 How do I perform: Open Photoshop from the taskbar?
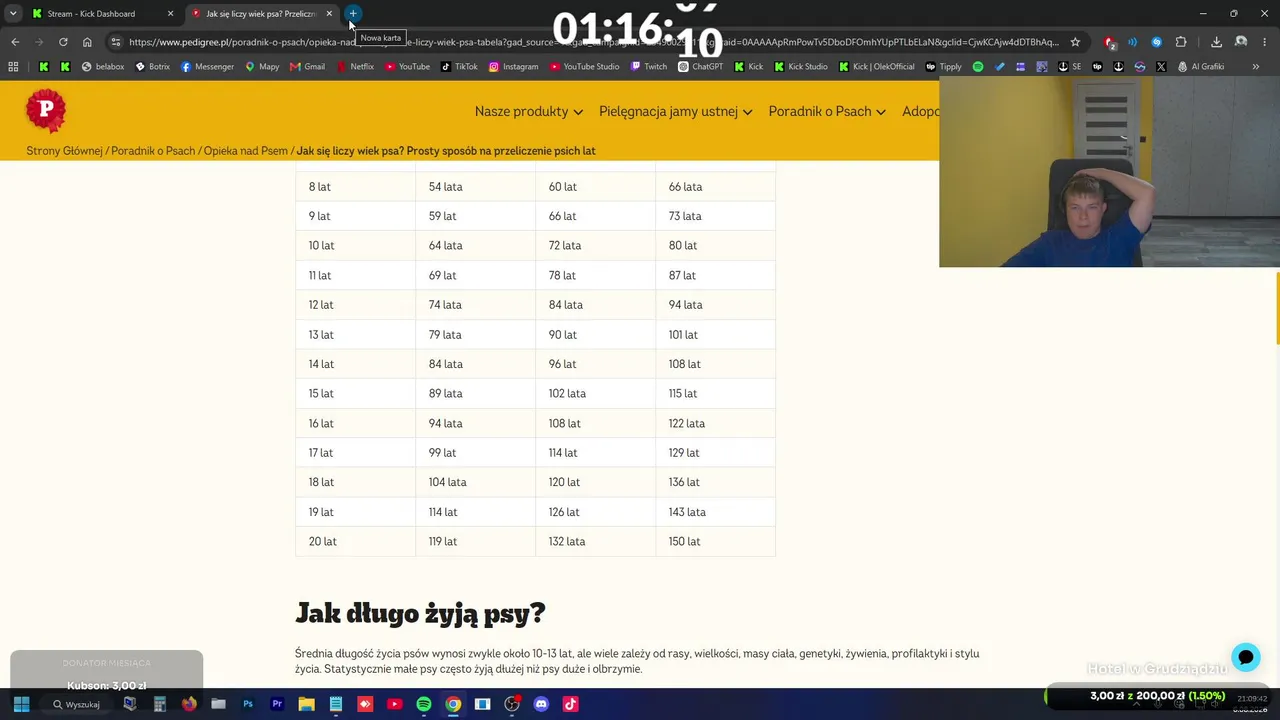248,704
